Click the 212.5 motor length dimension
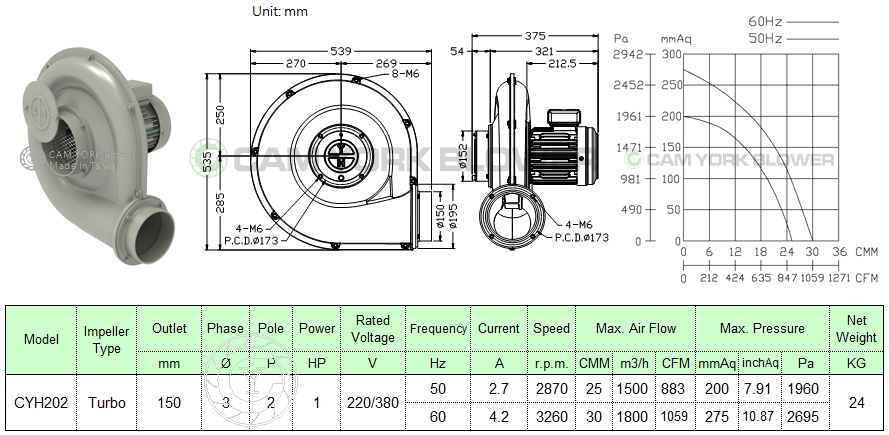Image resolution: width=889 pixels, height=435 pixels. pos(562,64)
